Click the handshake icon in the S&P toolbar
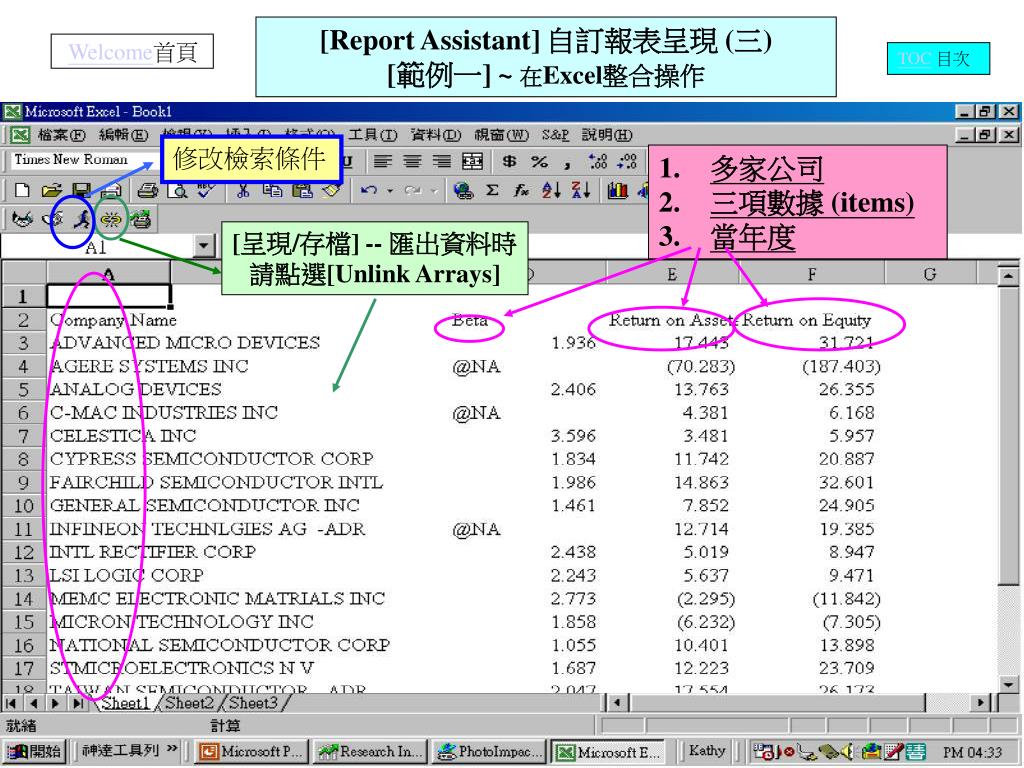The image size is (1024, 768). [x=23, y=219]
